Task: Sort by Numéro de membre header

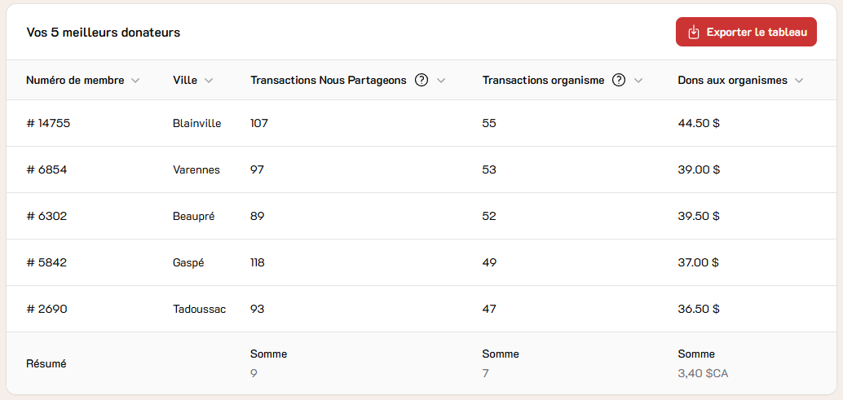Action: [x=75, y=80]
